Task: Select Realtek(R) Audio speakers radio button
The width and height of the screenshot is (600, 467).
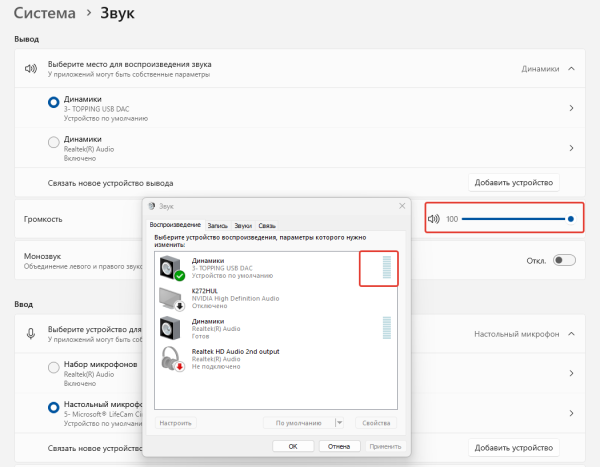Action: point(54,142)
